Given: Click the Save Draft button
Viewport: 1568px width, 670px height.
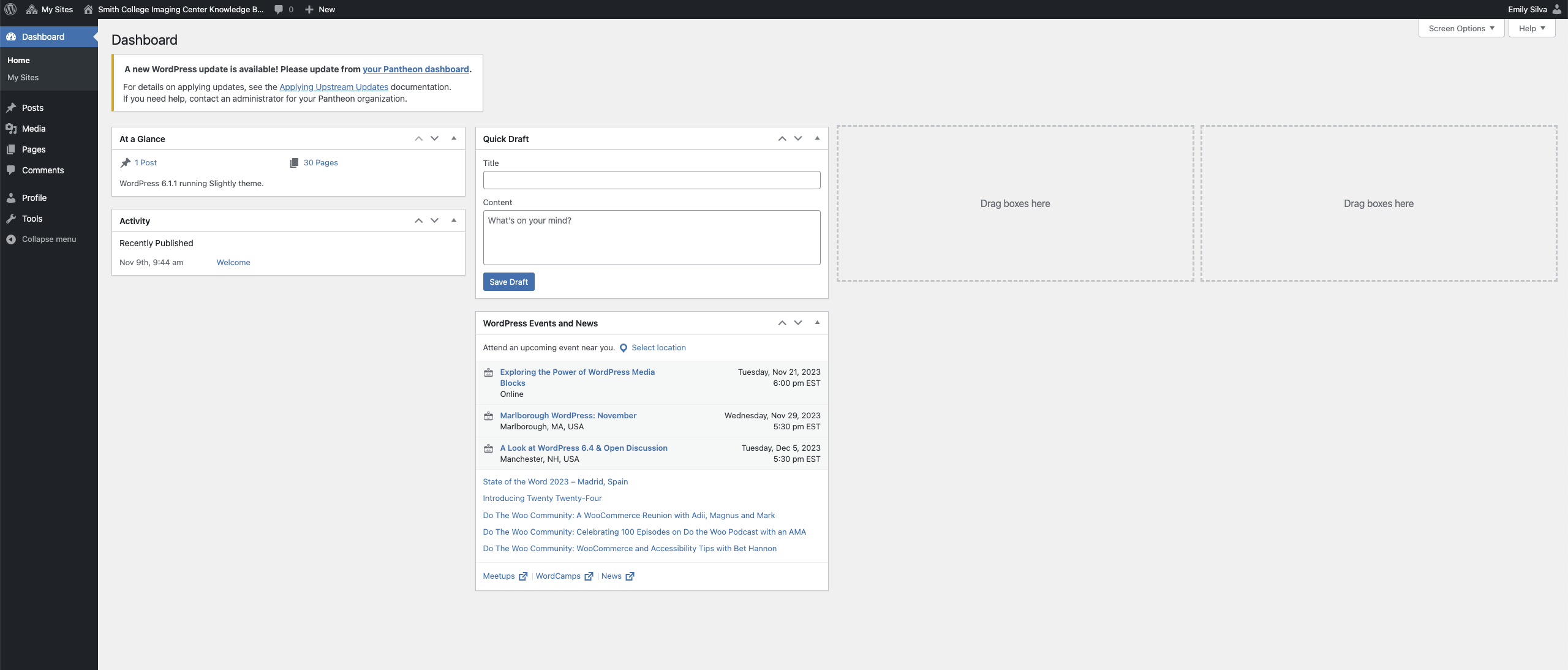Looking at the screenshot, I should [x=508, y=282].
